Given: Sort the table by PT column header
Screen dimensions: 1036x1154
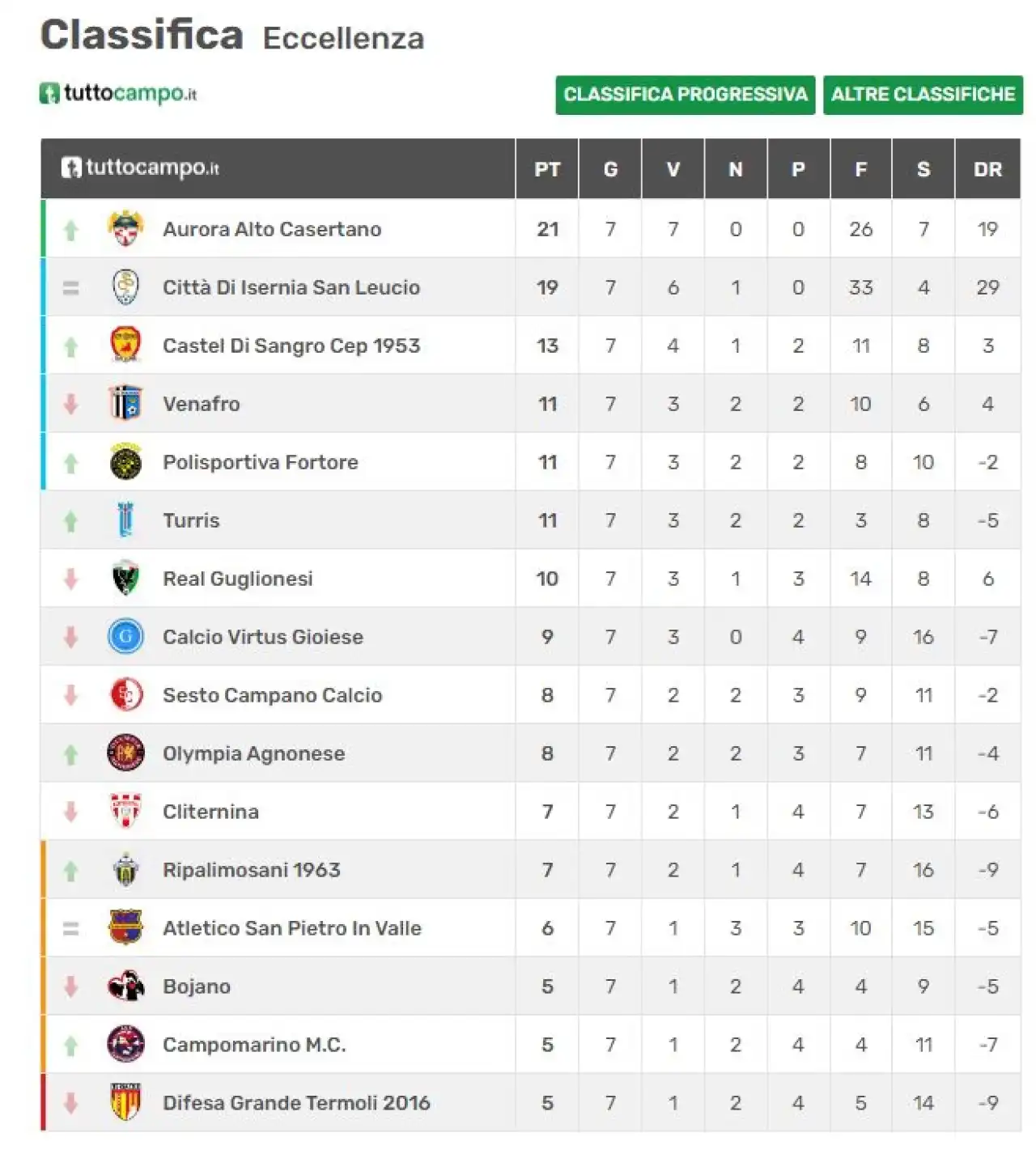Looking at the screenshot, I should click(x=547, y=169).
